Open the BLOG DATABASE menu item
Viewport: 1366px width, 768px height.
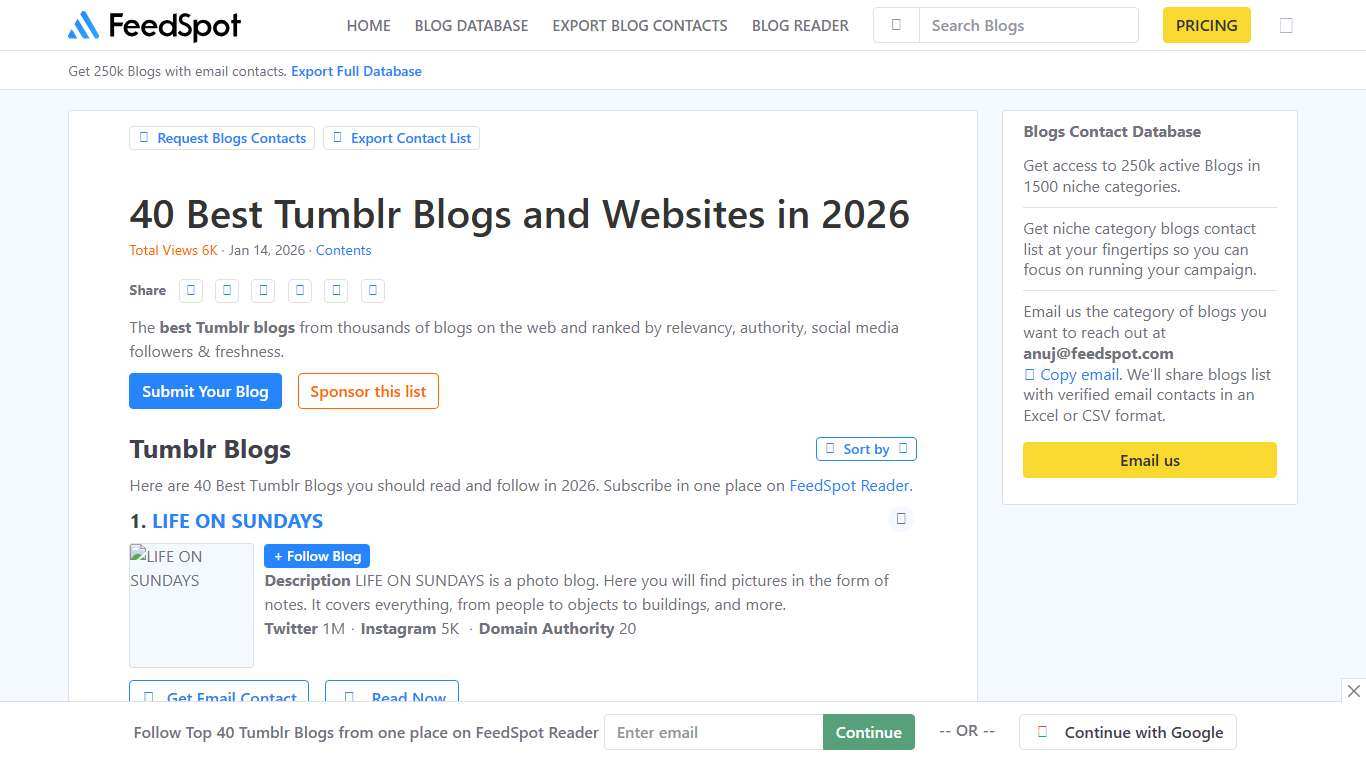click(x=471, y=25)
